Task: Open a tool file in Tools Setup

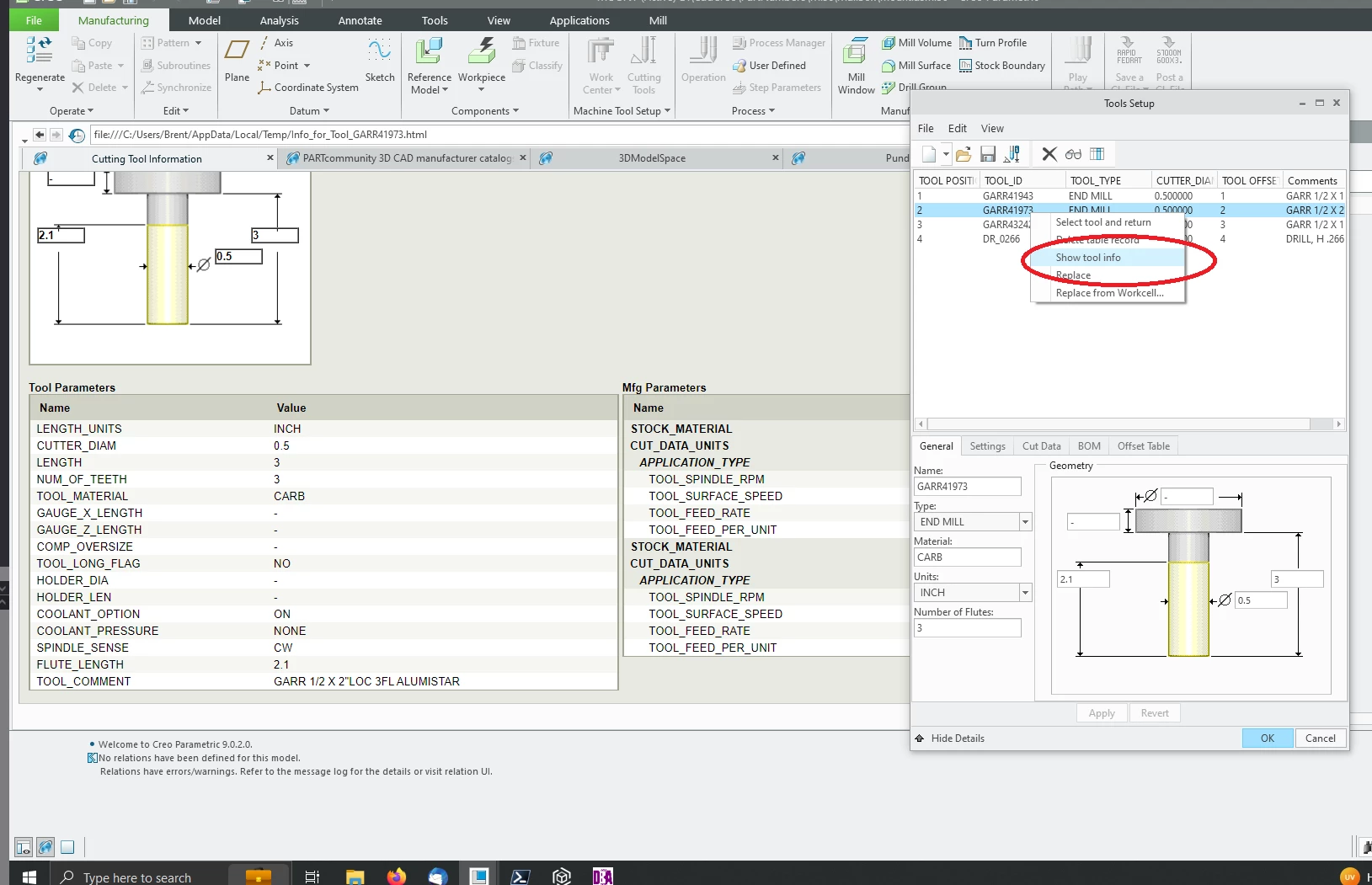Action: point(964,154)
